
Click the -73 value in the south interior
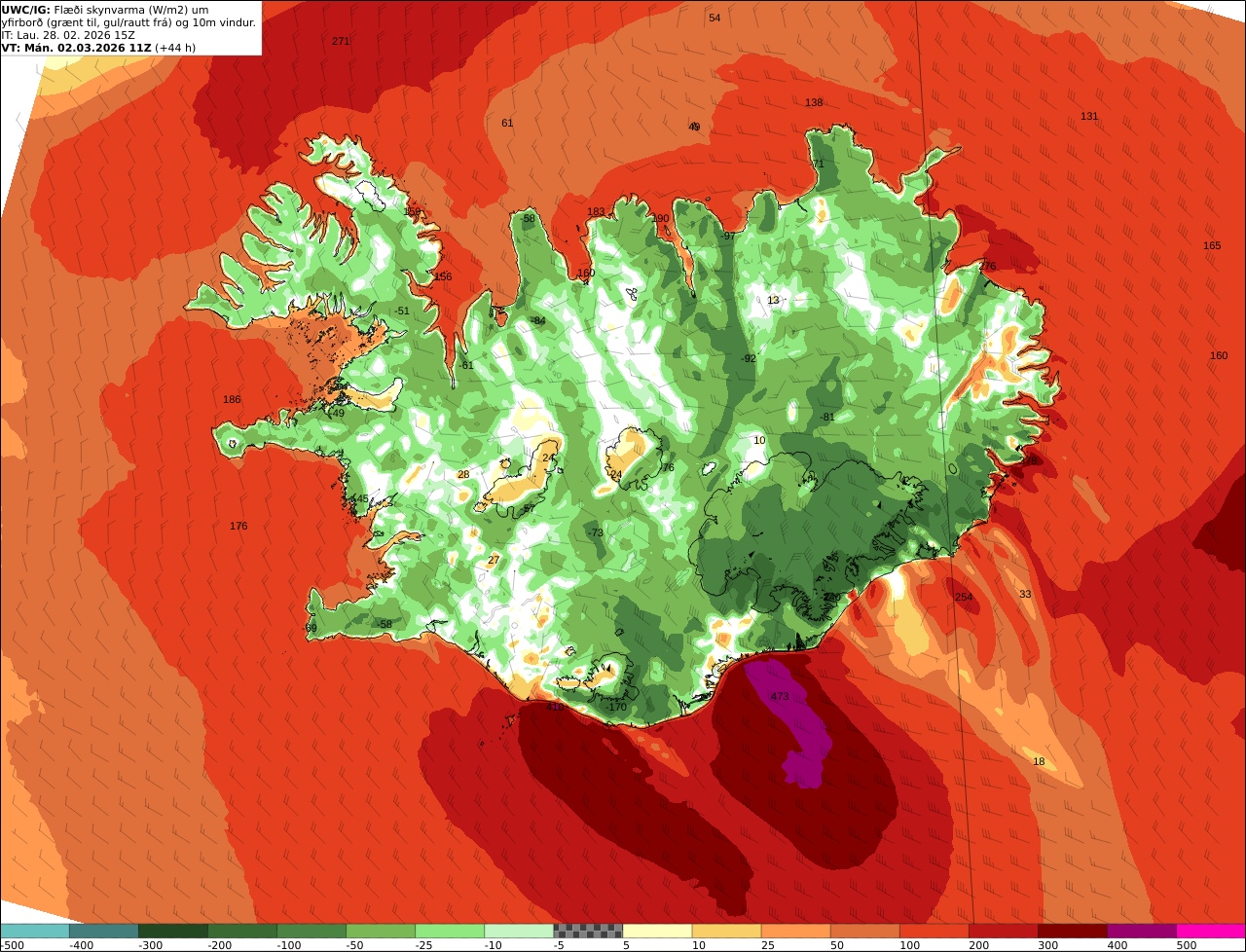tap(596, 532)
